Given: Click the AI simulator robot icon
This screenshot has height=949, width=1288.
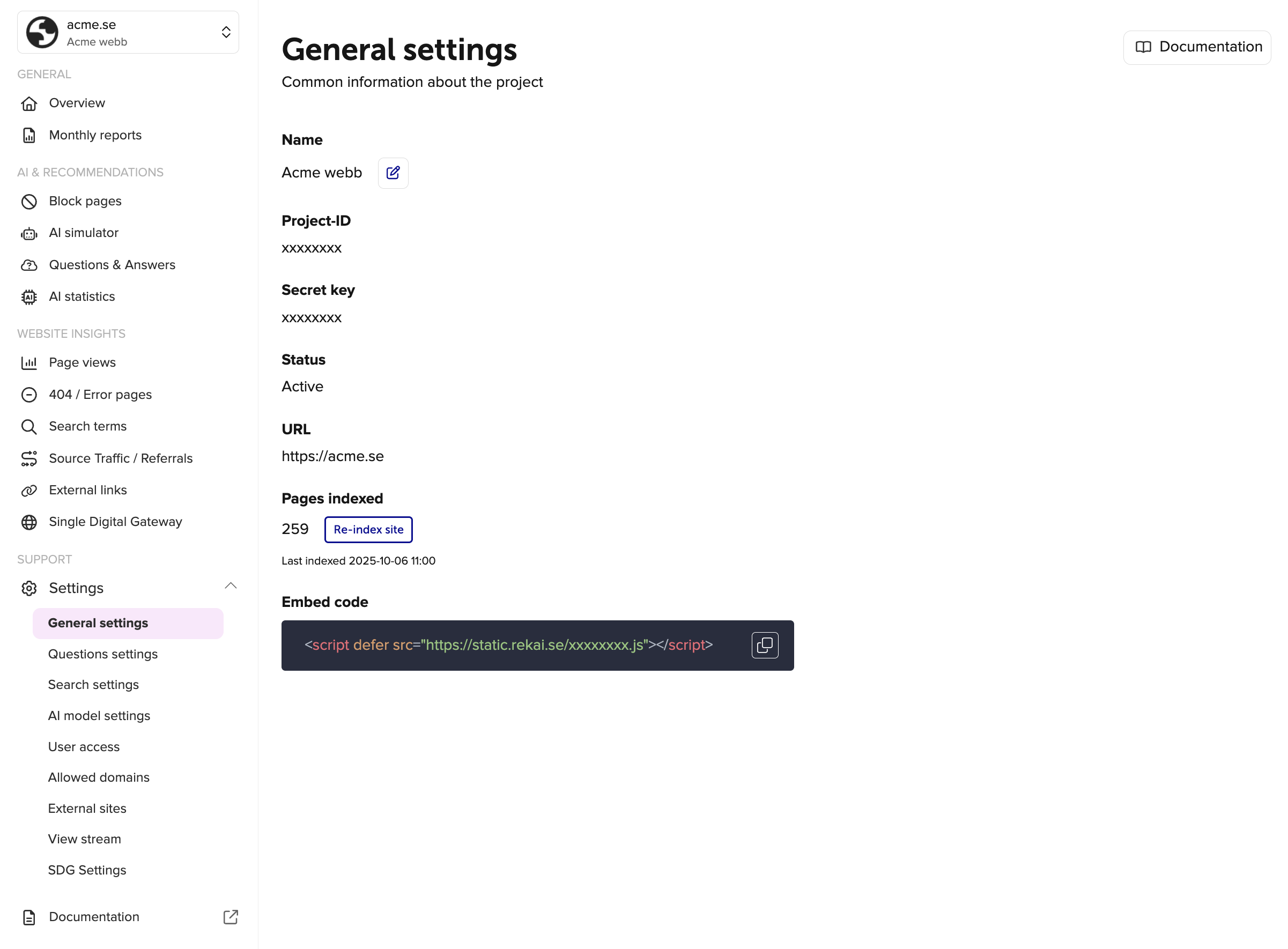Looking at the screenshot, I should coord(29,233).
